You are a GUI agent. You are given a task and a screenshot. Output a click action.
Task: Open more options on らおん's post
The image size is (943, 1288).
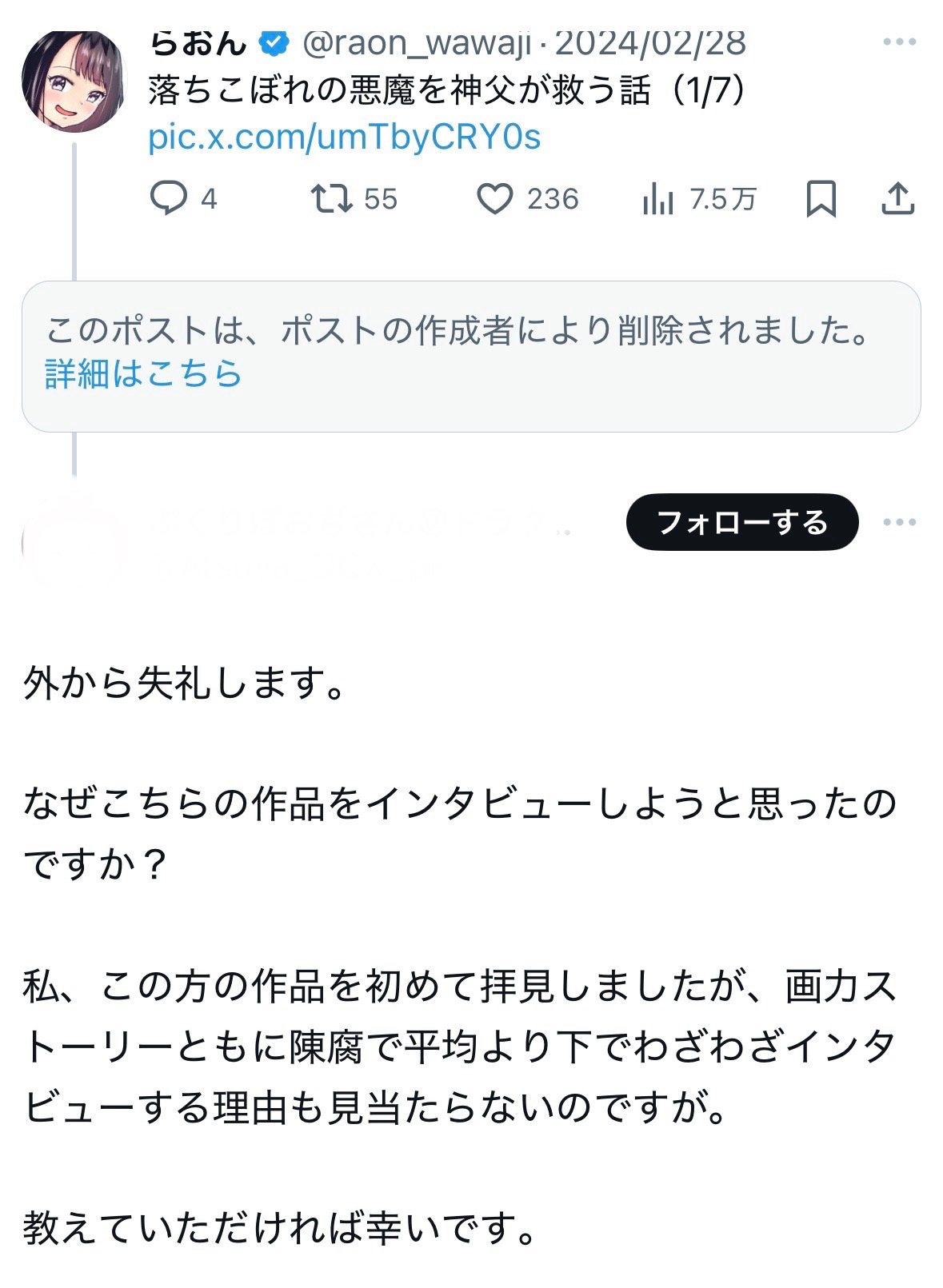pyautogui.click(x=899, y=42)
